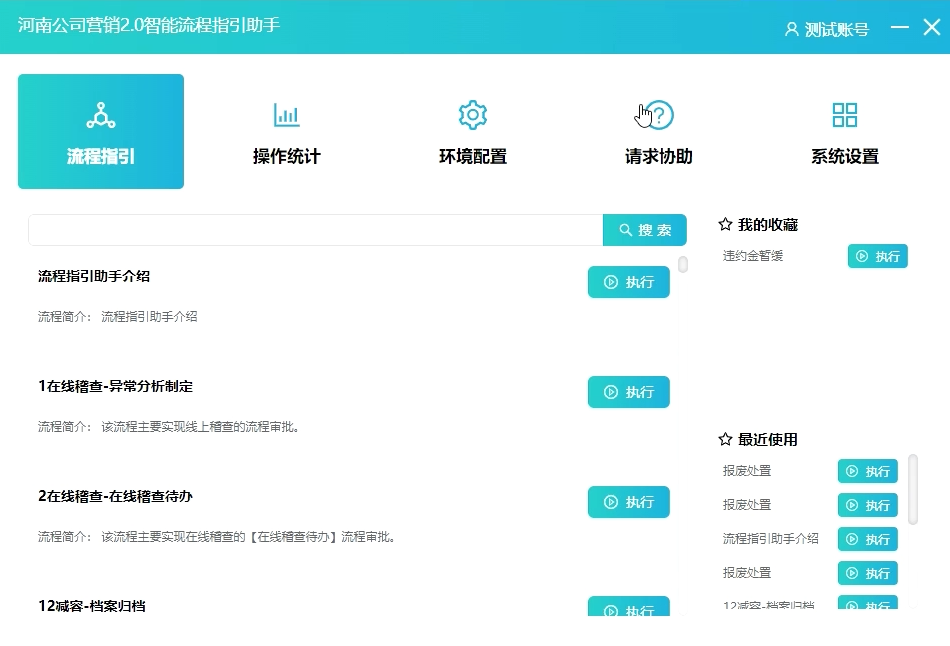Run the first 报废处置 in recently used
Image resolution: width=950 pixels, height=646 pixels.
point(868,471)
